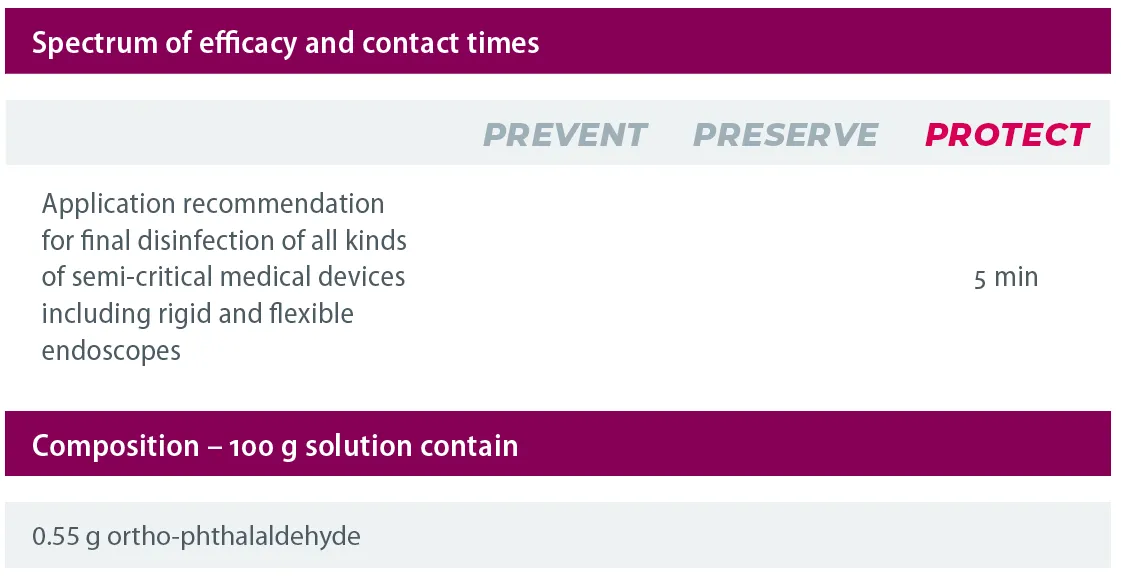Click the 'including rigid and flexible' line
This screenshot has width=1121, height=583.
(197, 314)
